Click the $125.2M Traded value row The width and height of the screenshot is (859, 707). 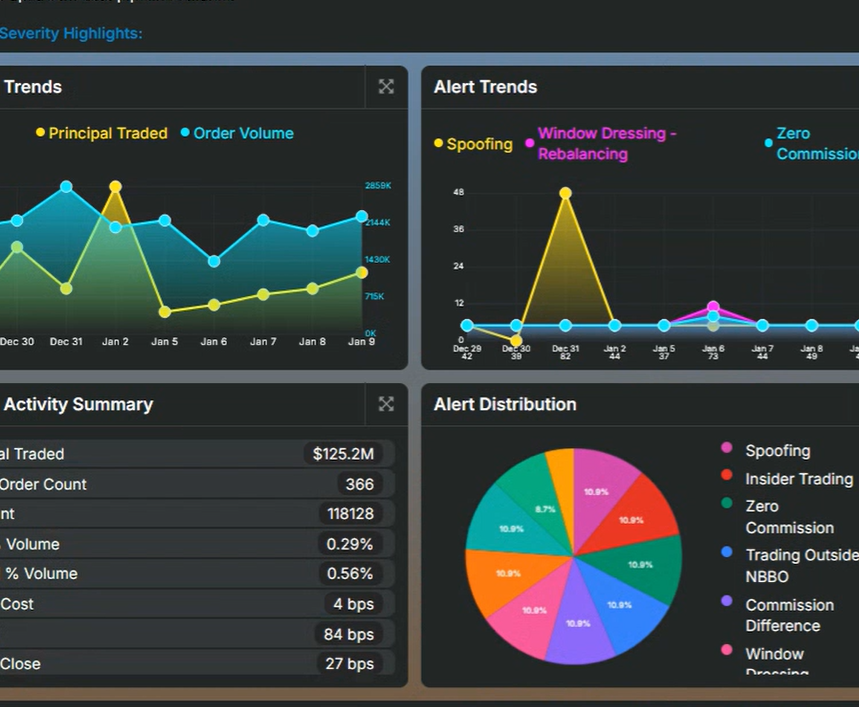[x=345, y=453]
